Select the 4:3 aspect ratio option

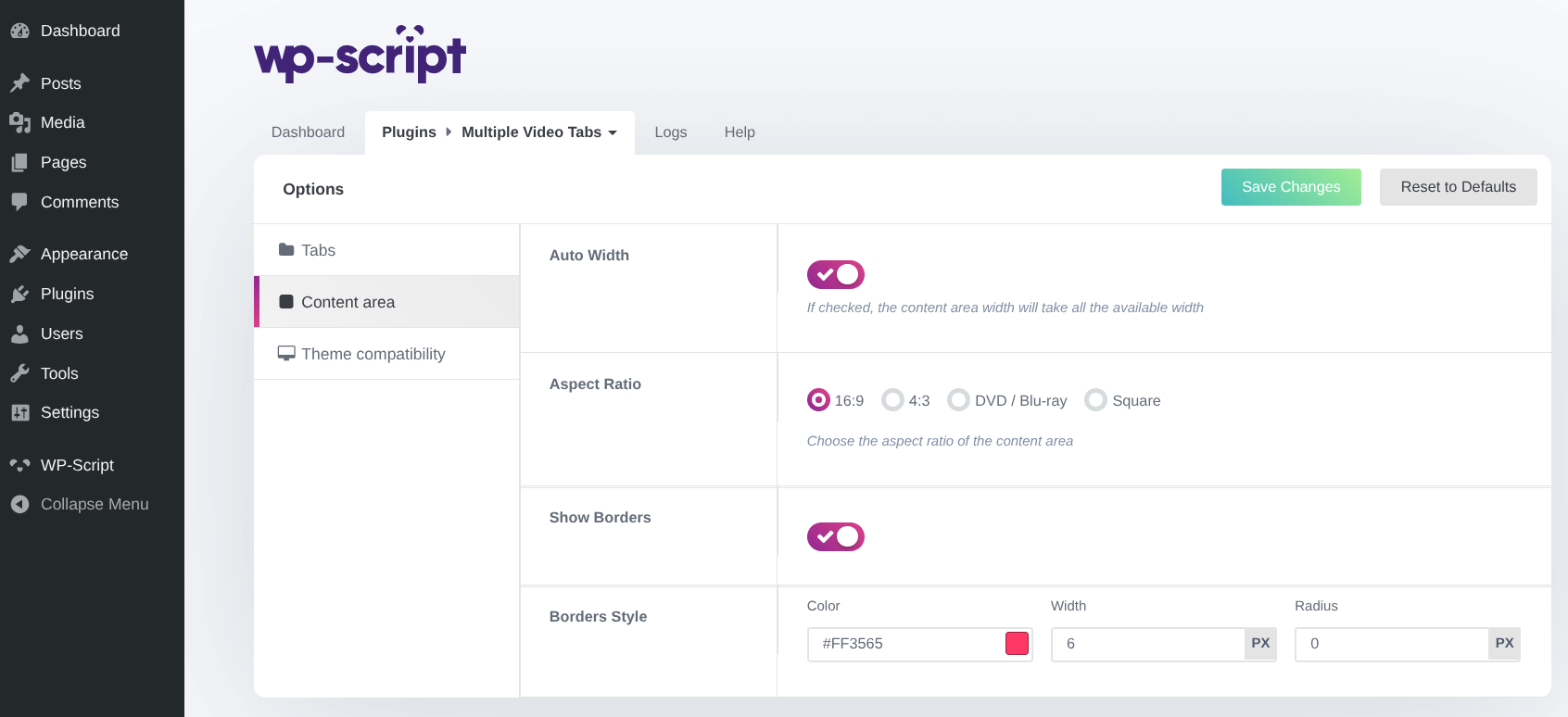click(892, 400)
